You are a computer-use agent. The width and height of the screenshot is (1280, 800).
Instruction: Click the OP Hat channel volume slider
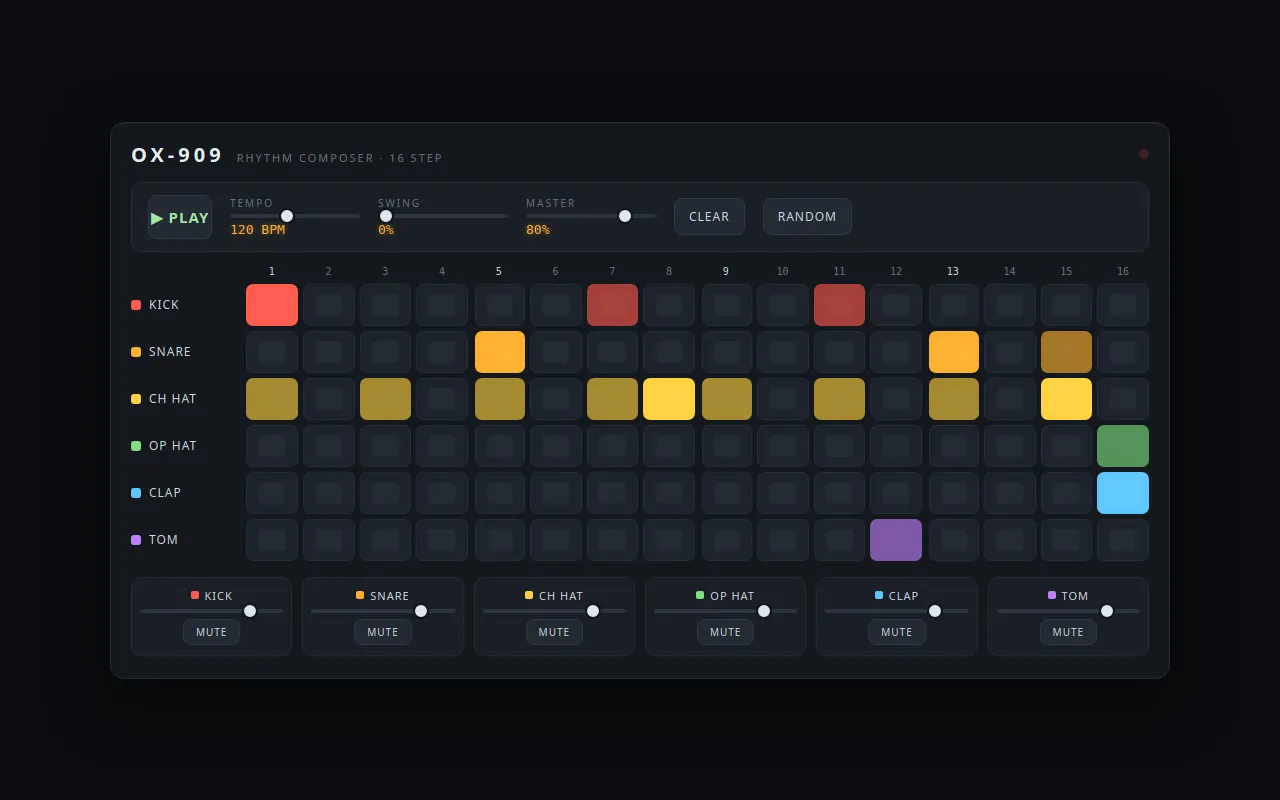(725, 611)
